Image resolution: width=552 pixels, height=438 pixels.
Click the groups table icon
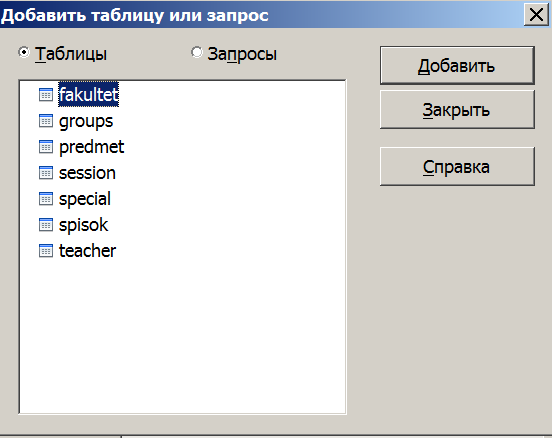(46, 120)
